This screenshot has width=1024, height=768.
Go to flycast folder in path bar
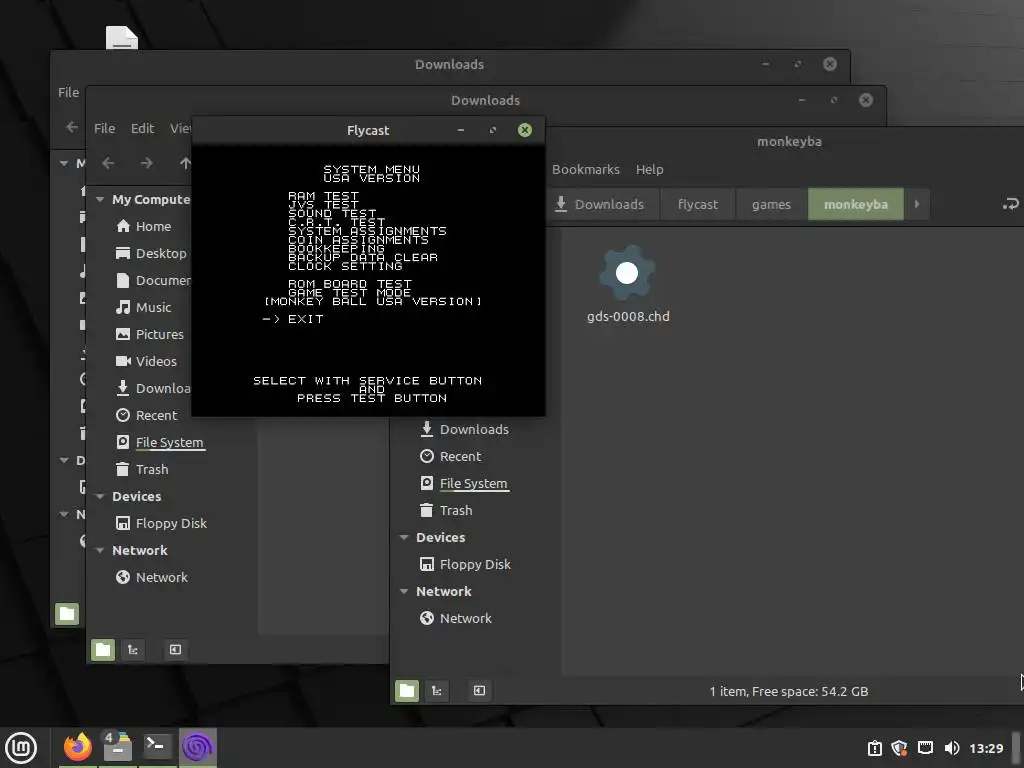pos(697,204)
